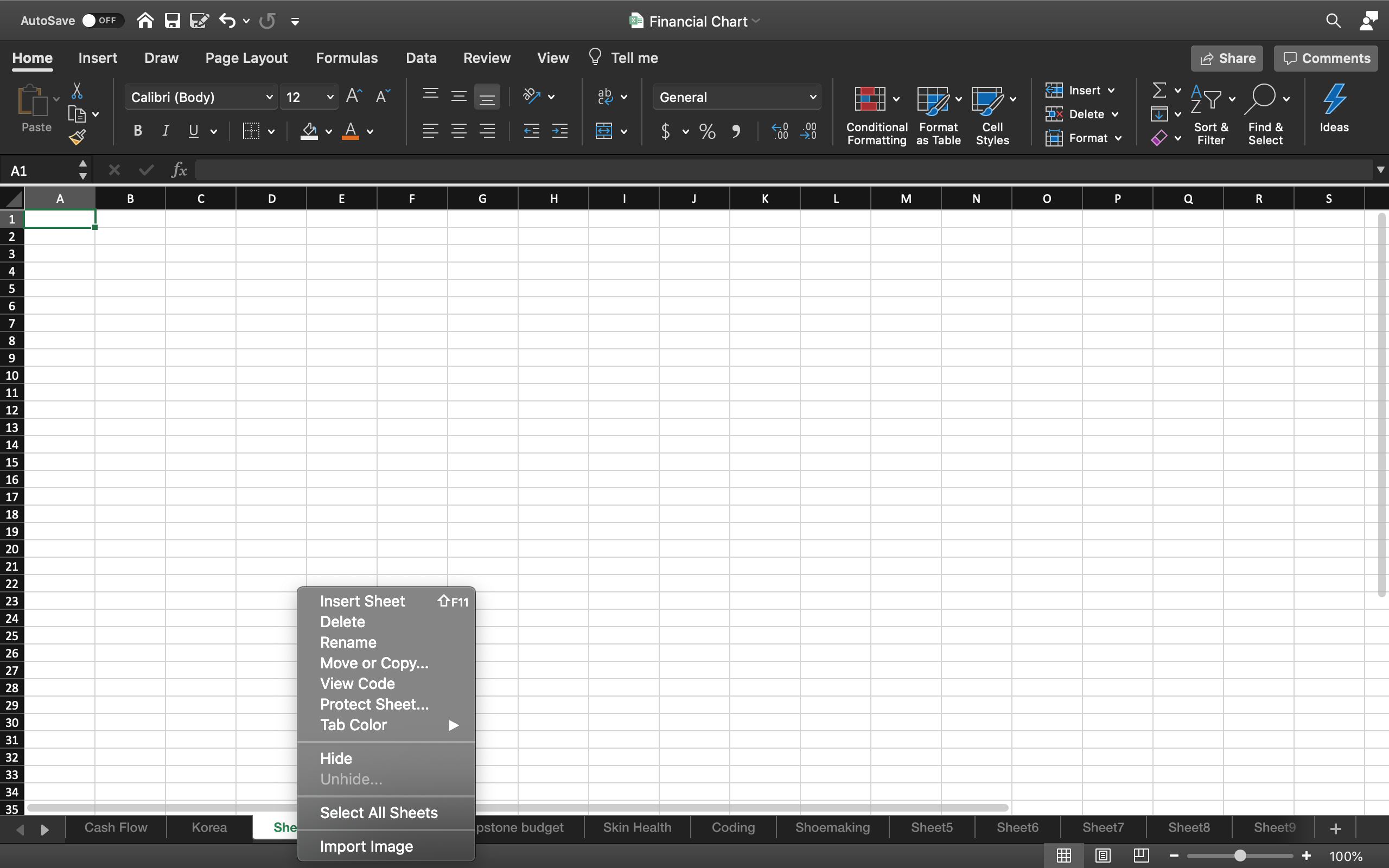Toggle Bold formatting

[x=138, y=131]
